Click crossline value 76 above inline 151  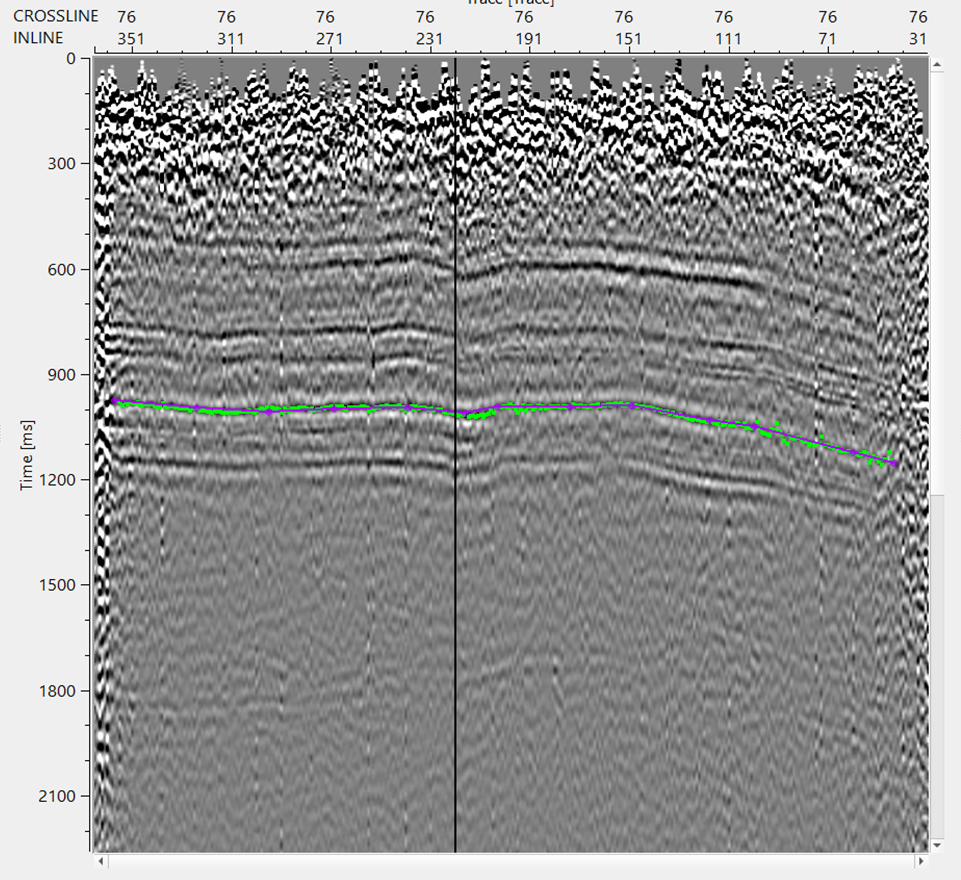click(x=623, y=16)
